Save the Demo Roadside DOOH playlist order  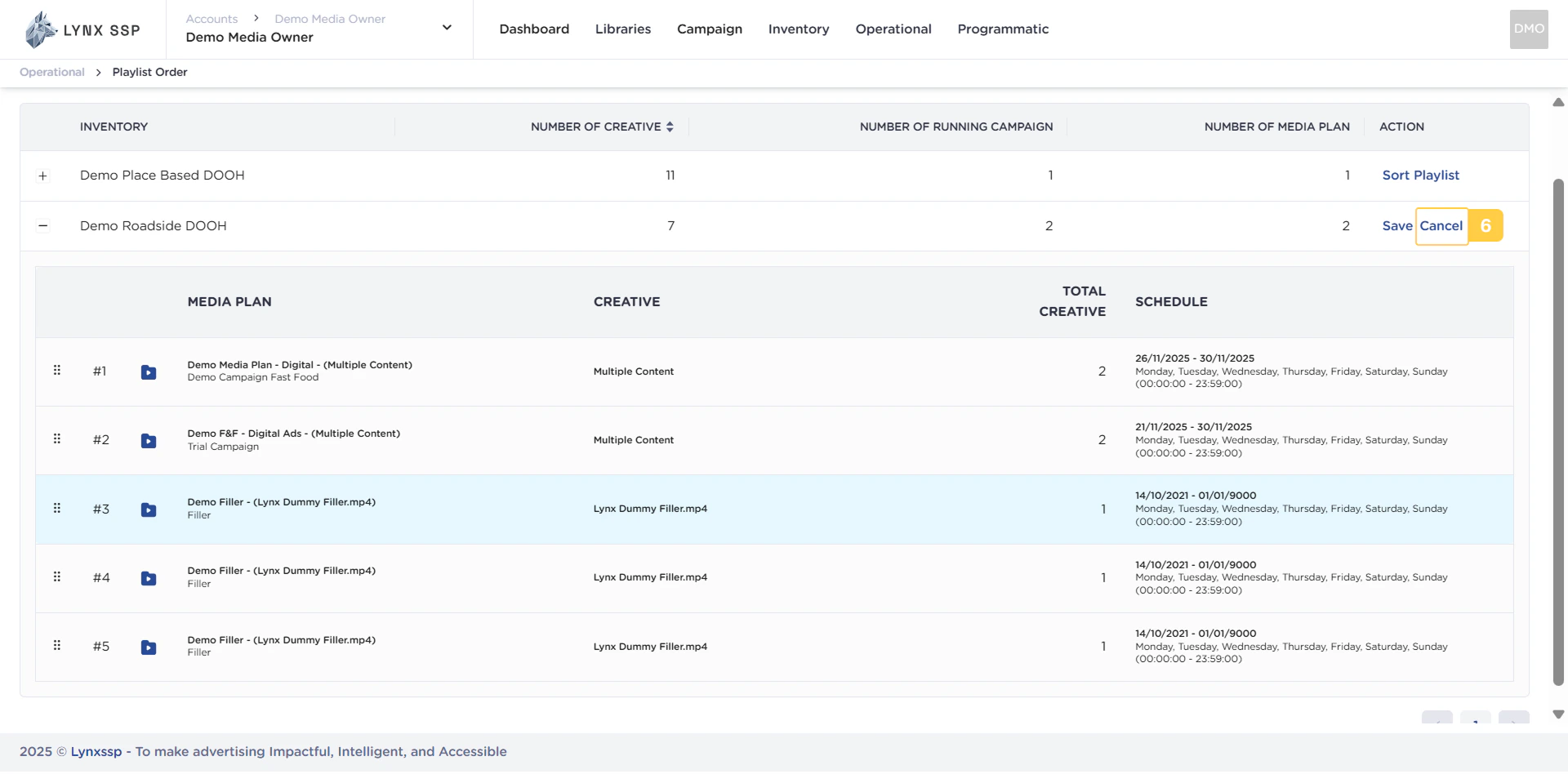tap(1396, 226)
